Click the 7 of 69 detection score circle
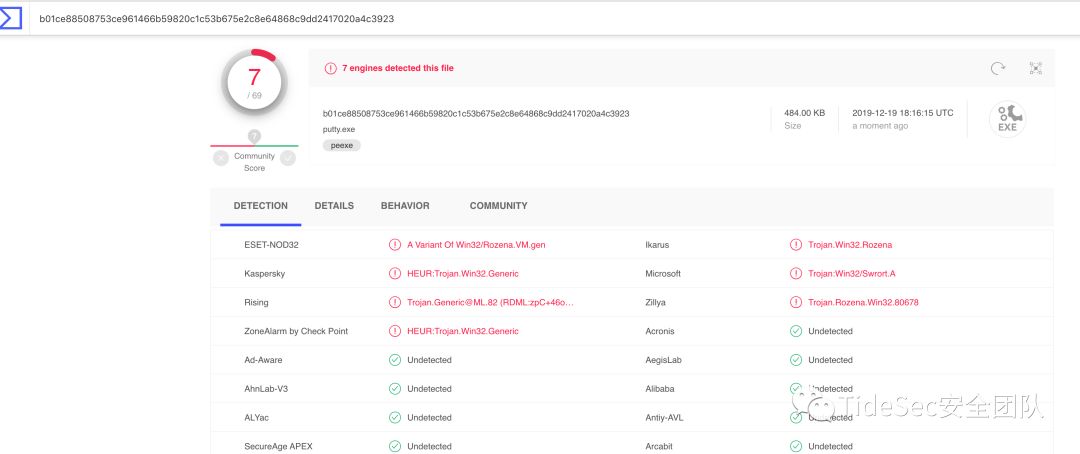 (254, 83)
